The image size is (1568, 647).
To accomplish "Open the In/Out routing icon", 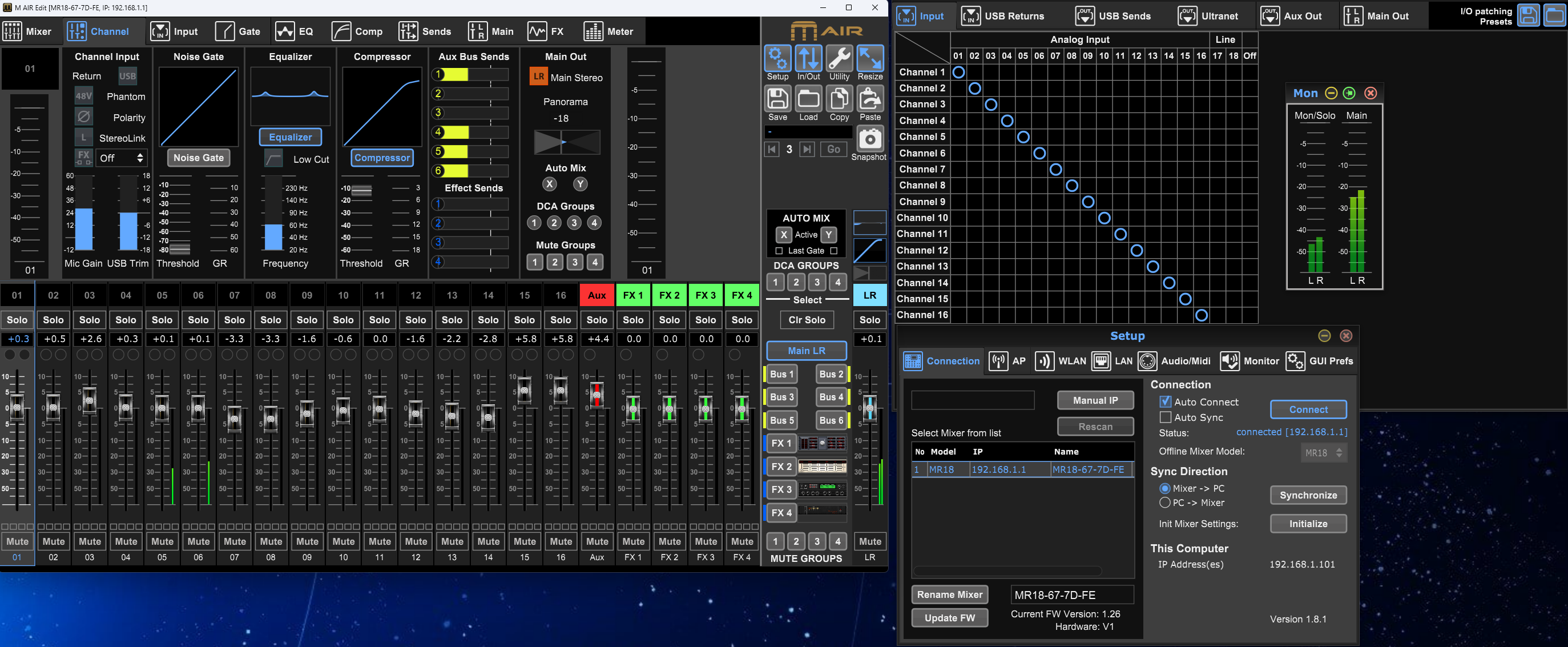I will [808, 58].
